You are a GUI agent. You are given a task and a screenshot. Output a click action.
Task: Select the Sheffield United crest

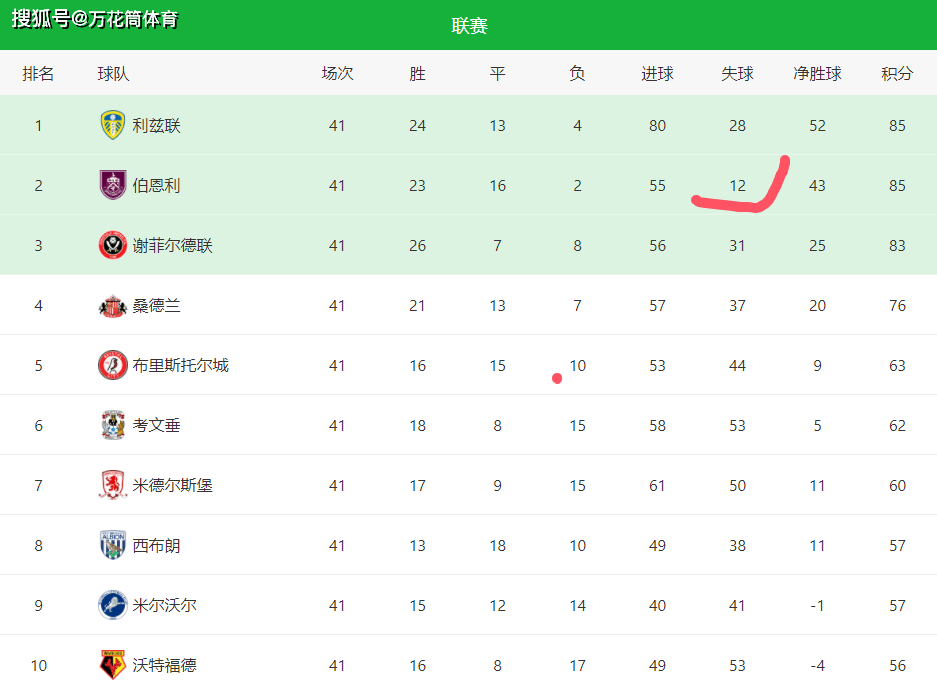[x=112, y=245]
